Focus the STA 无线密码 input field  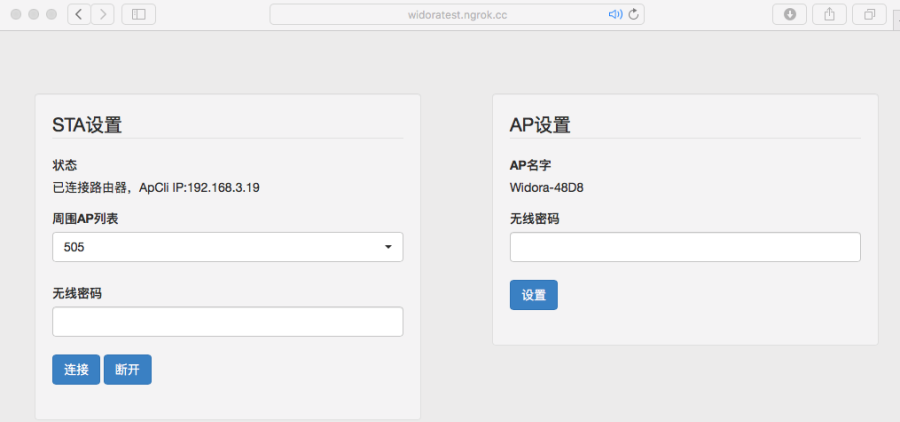click(x=227, y=321)
